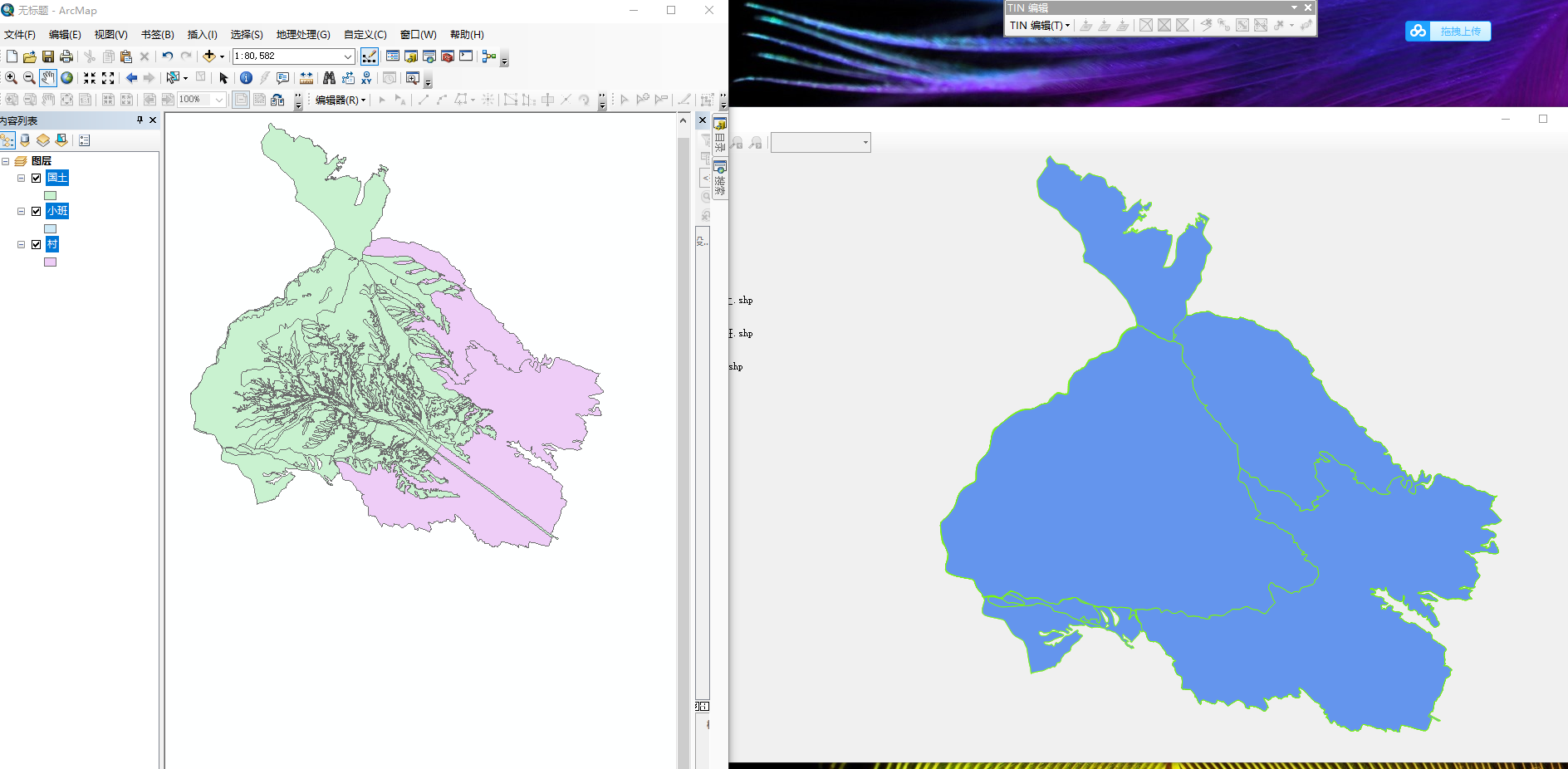Open the map scale dropdown
The image size is (1568, 769).
coord(348,56)
